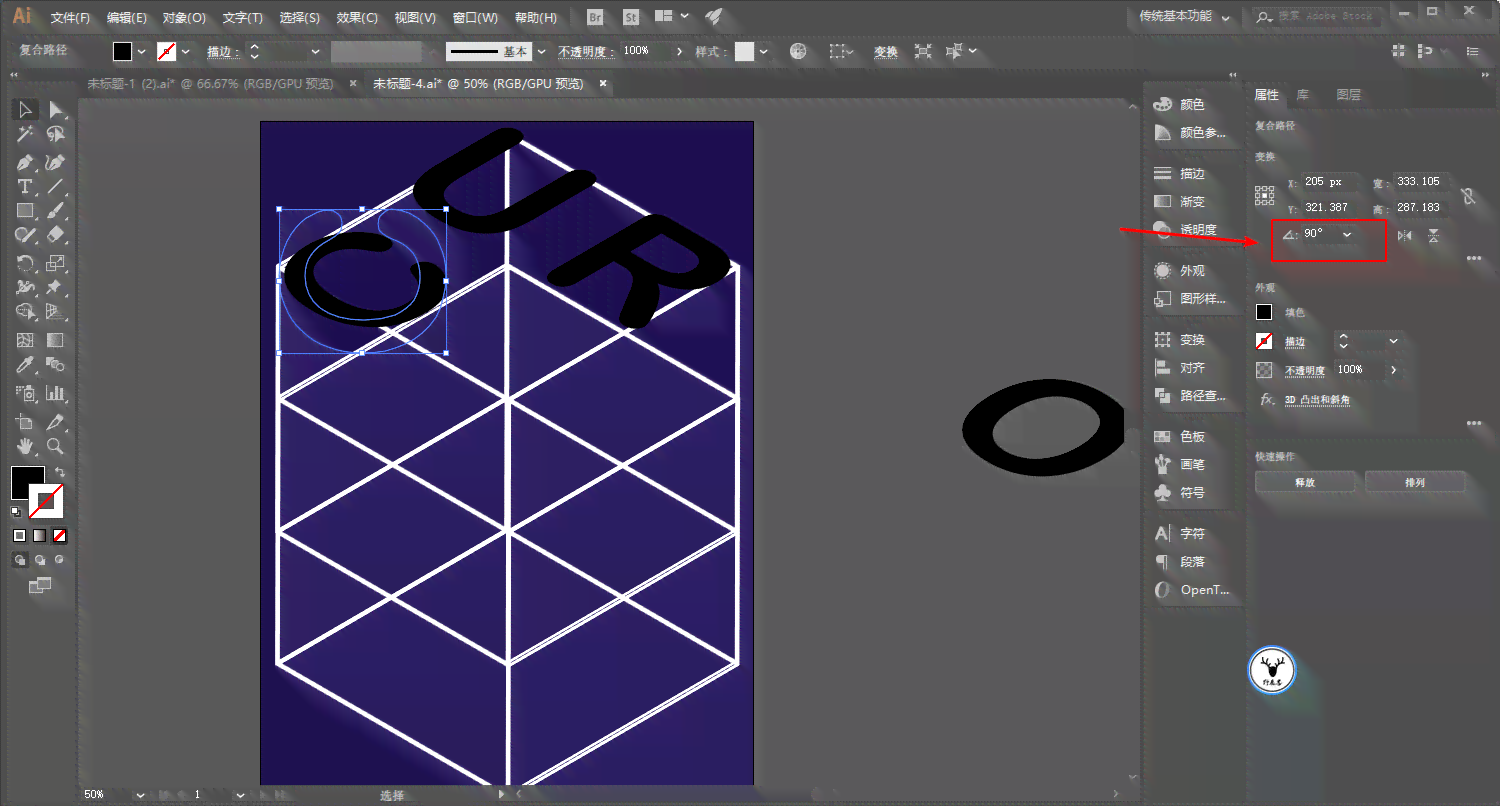Flip horizontally in the Properties panel

(x=1405, y=236)
